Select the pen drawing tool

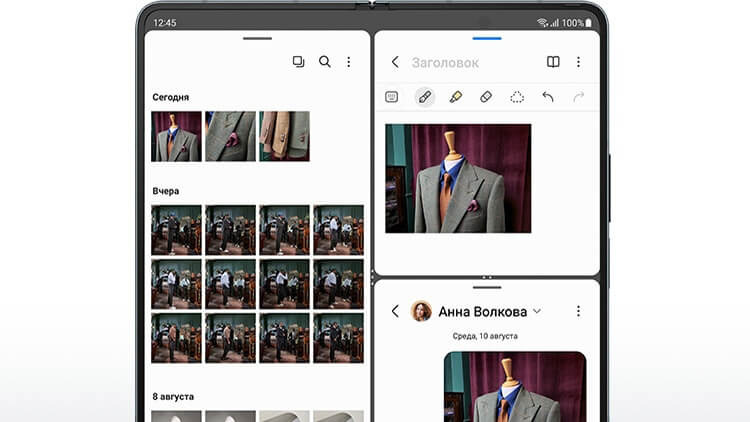point(424,97)
